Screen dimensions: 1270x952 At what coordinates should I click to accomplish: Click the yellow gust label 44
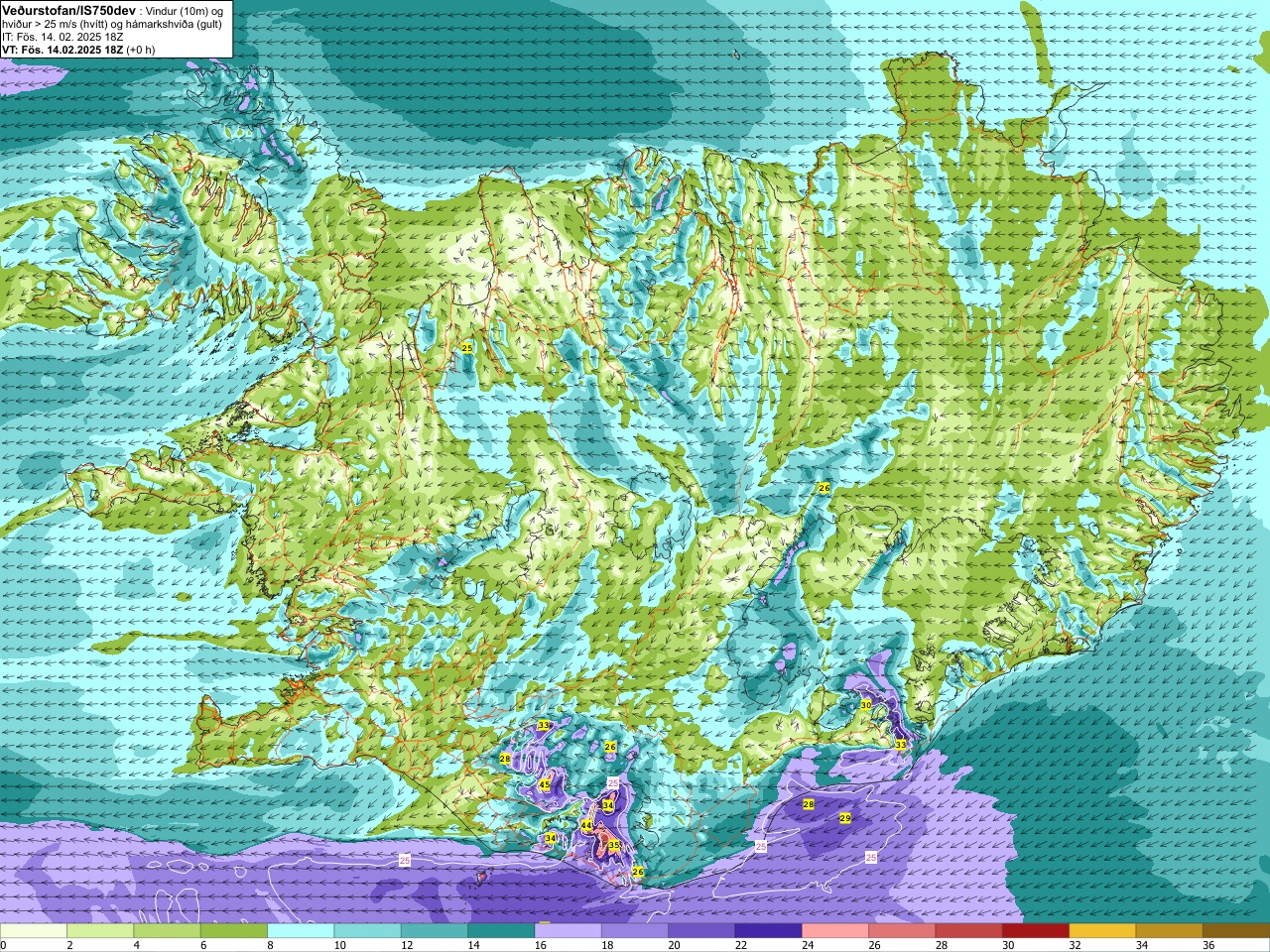pos(586,825)
